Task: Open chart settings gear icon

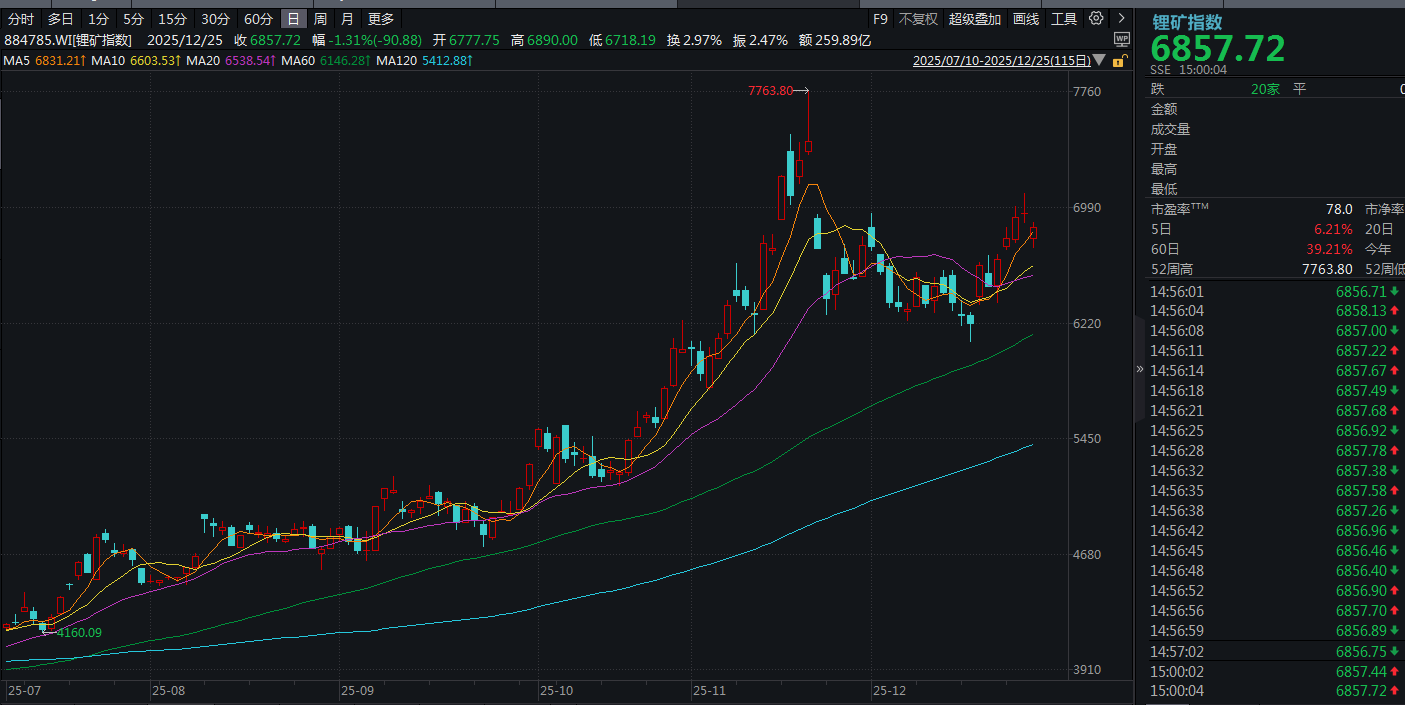Action: pos(1096,19)
